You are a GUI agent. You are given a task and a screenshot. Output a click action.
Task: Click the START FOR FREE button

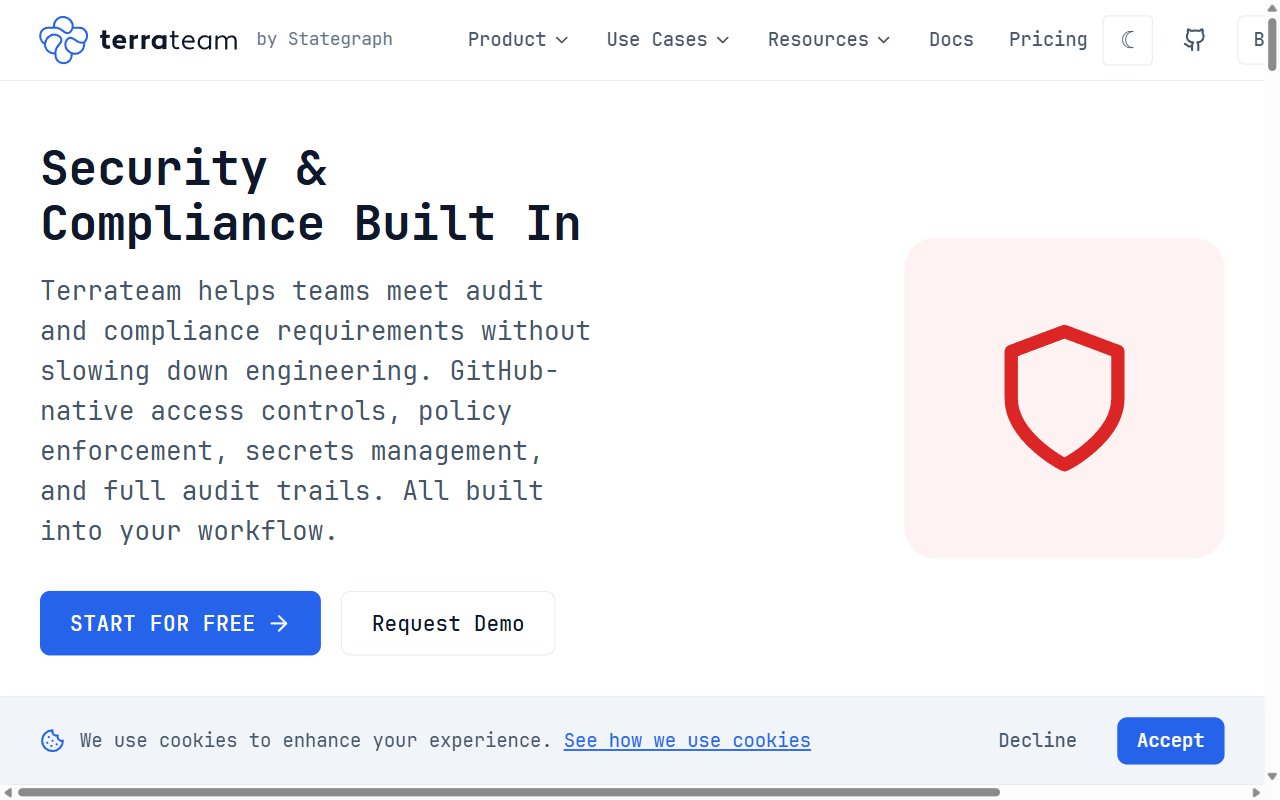(x=180, y=623)
